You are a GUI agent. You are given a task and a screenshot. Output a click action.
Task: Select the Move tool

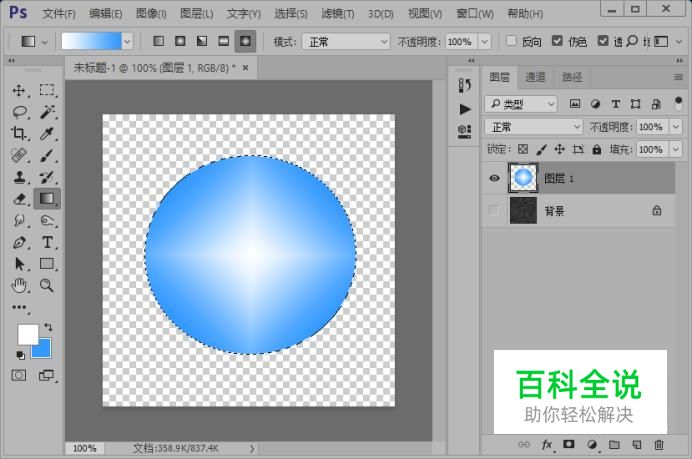tap(19, 90)
